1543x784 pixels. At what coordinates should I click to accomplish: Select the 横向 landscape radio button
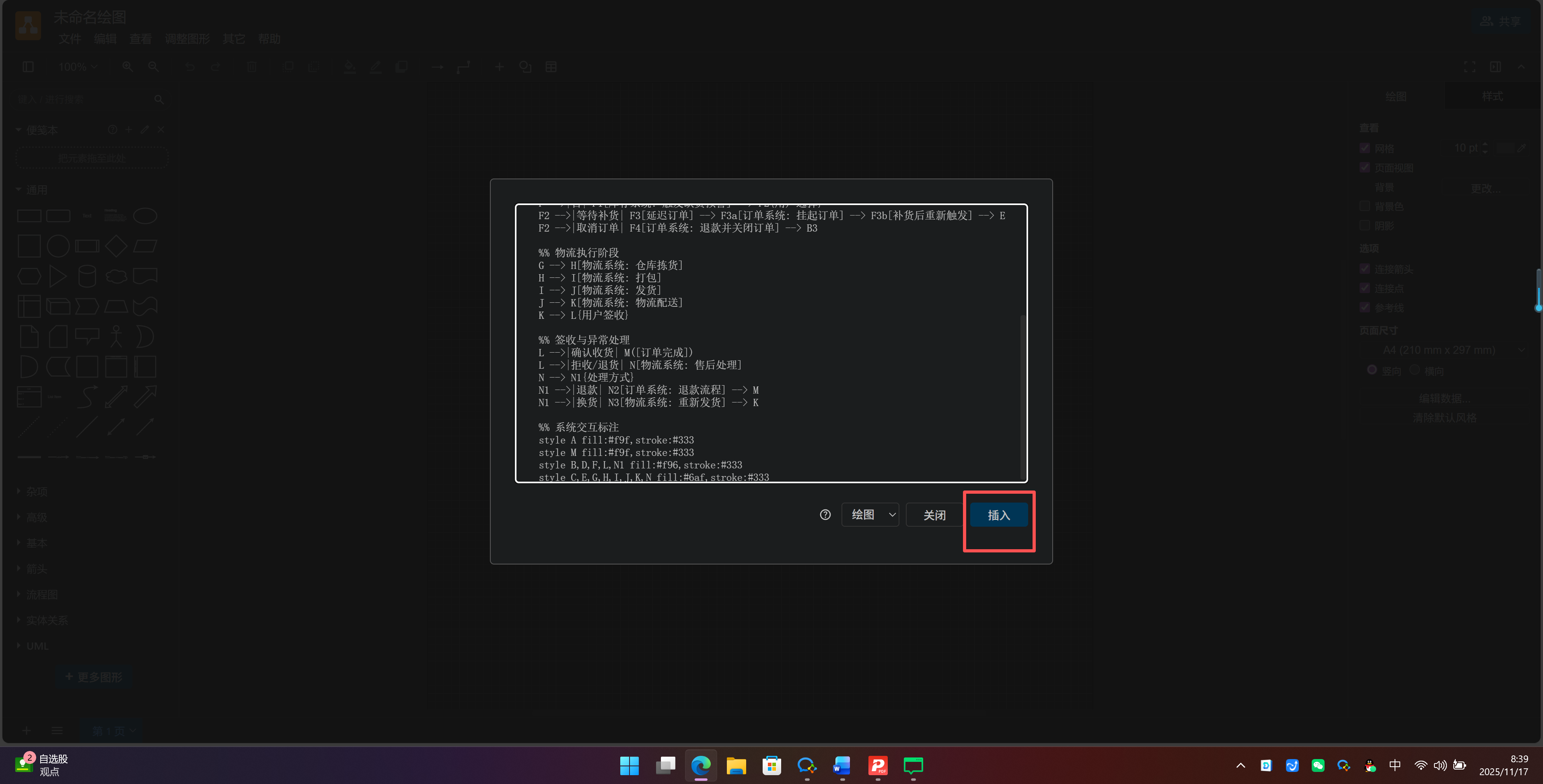1414,370
